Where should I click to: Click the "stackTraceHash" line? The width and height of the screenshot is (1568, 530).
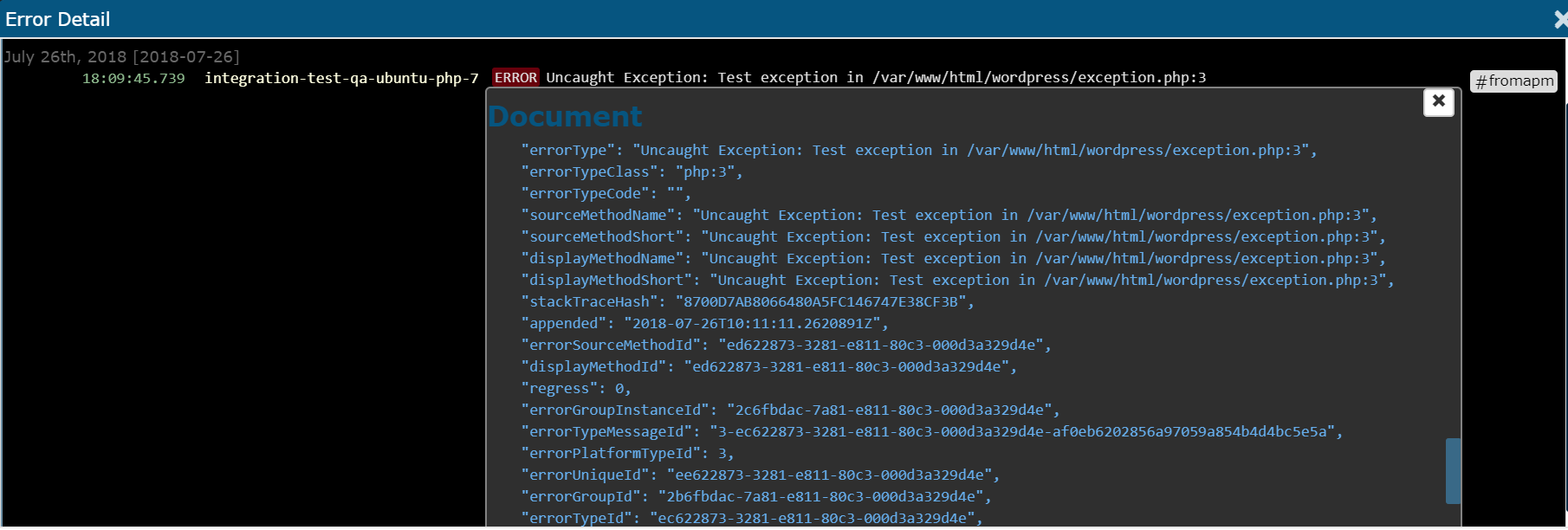748,302
